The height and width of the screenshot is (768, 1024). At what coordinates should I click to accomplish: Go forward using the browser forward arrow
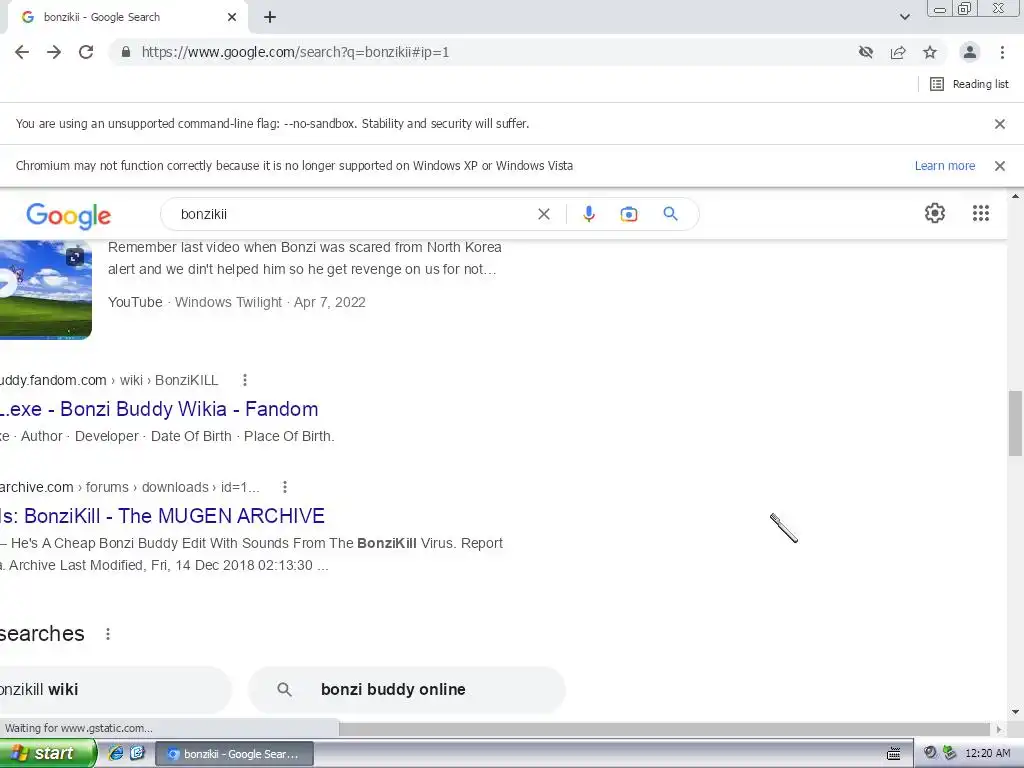pyautogui.click(x=54, y=52)
